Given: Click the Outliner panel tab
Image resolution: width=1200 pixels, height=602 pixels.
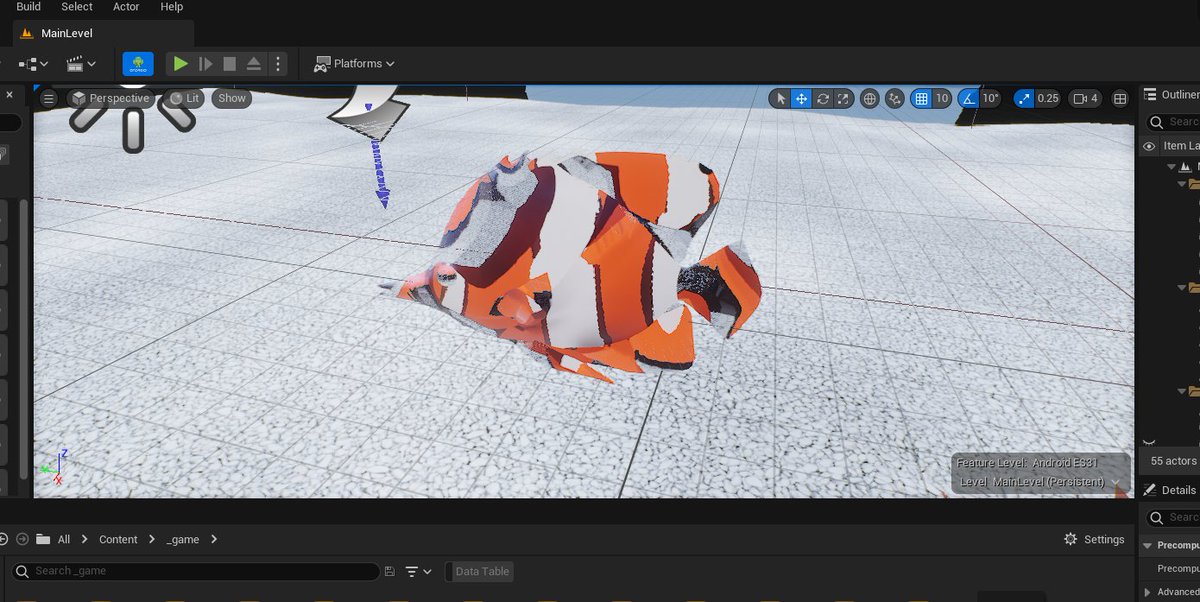Looking at the screenshot, I should tap(1171, 94).
